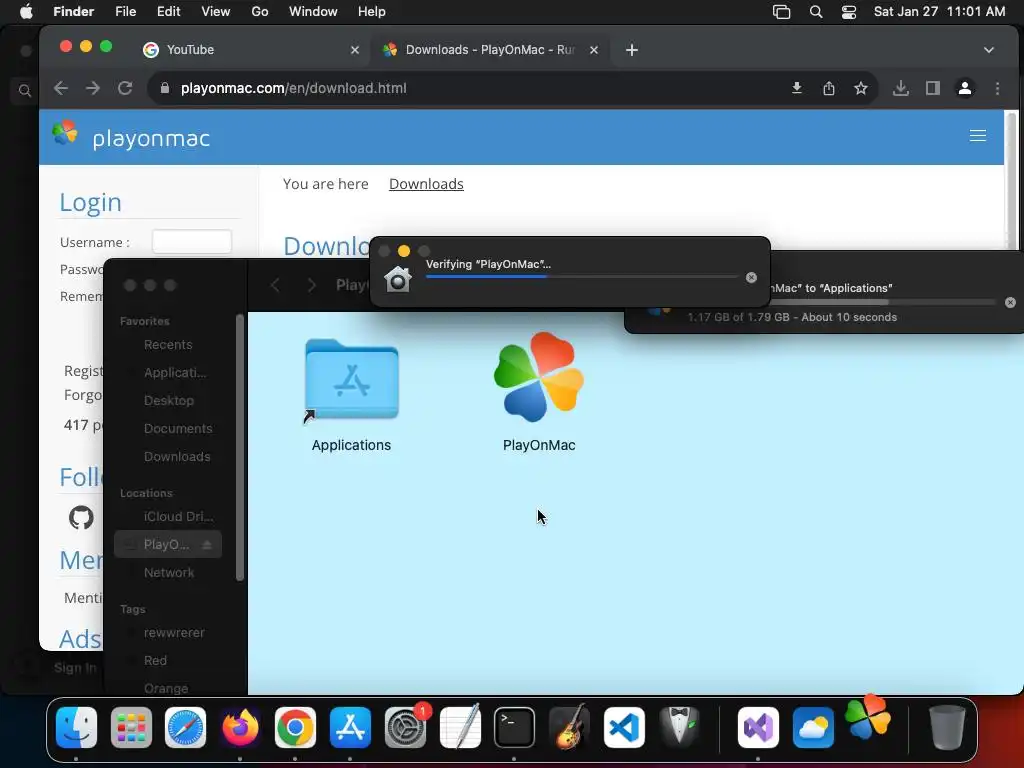Go forward in Chrome
Viewport: 1024px width, 768px height.
[93, 88]
